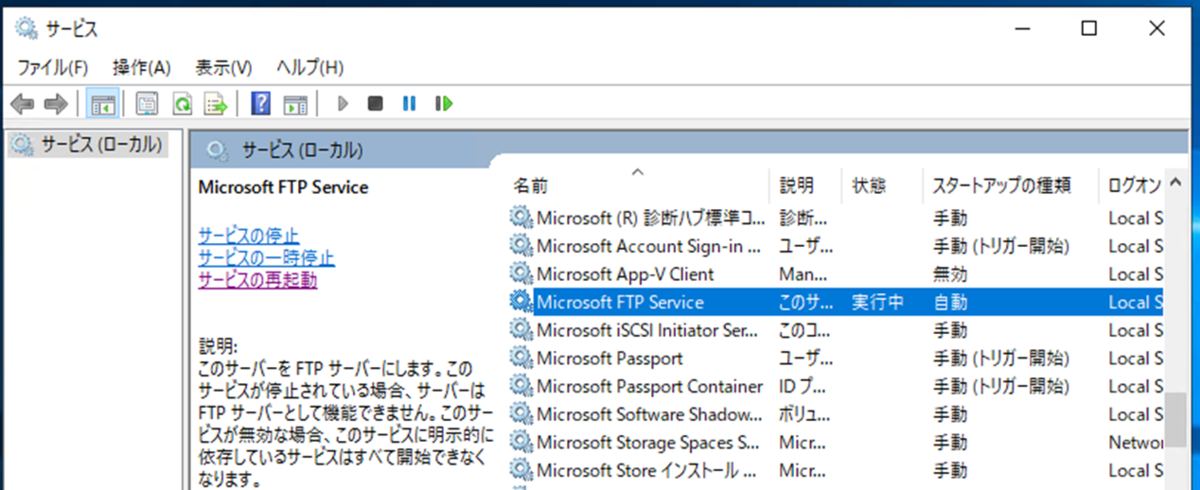Click the green Refresh toolbar icon

pyautogui.click(x=182, y=103)
